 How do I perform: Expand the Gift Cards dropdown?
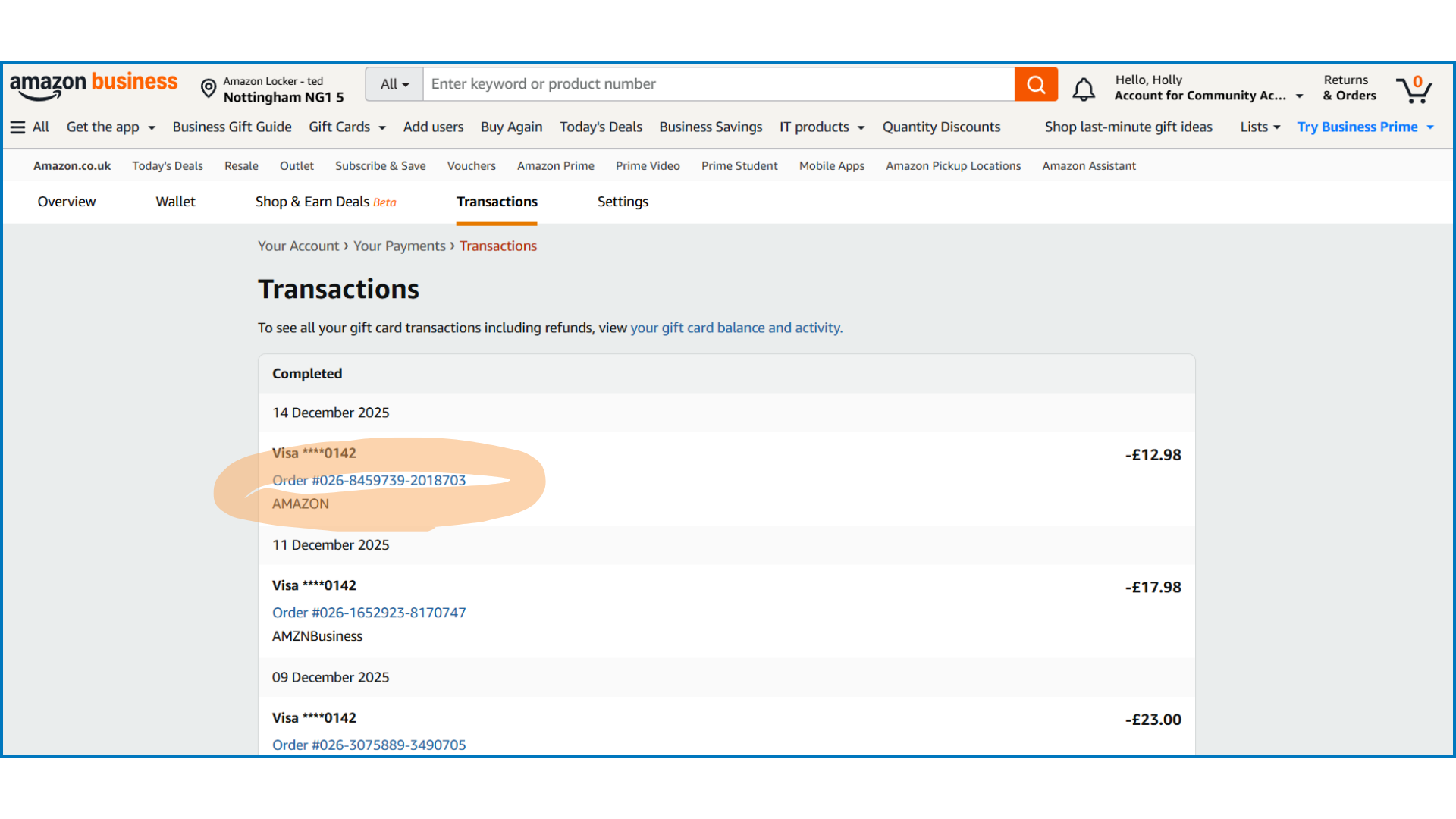pyautogui.click(x=347, y=127)
